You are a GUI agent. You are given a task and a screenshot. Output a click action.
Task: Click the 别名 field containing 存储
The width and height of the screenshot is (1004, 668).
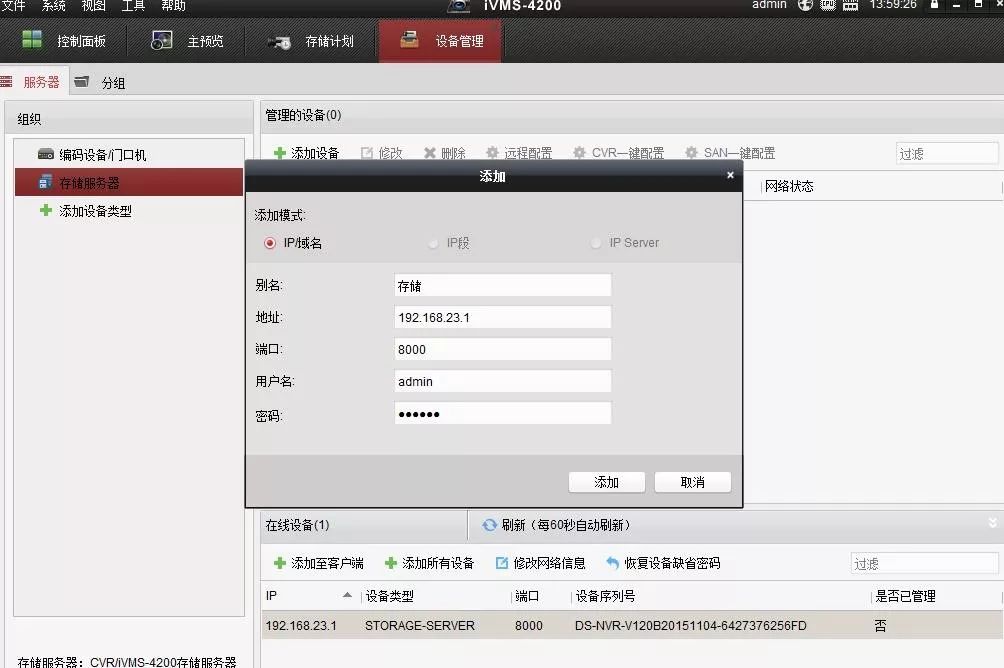point(503,286)
